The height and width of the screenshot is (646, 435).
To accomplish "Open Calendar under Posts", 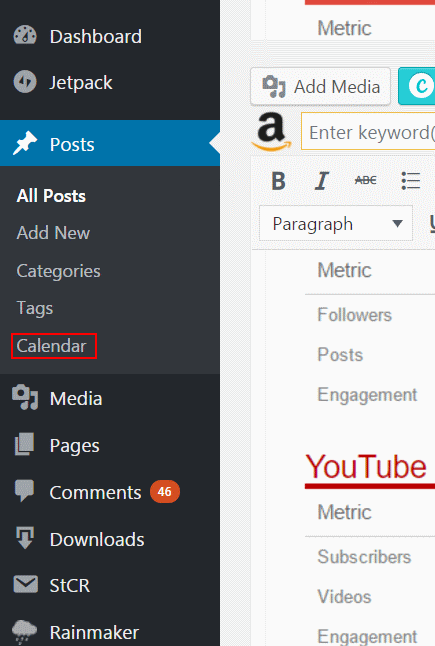I will pos(51,346).
